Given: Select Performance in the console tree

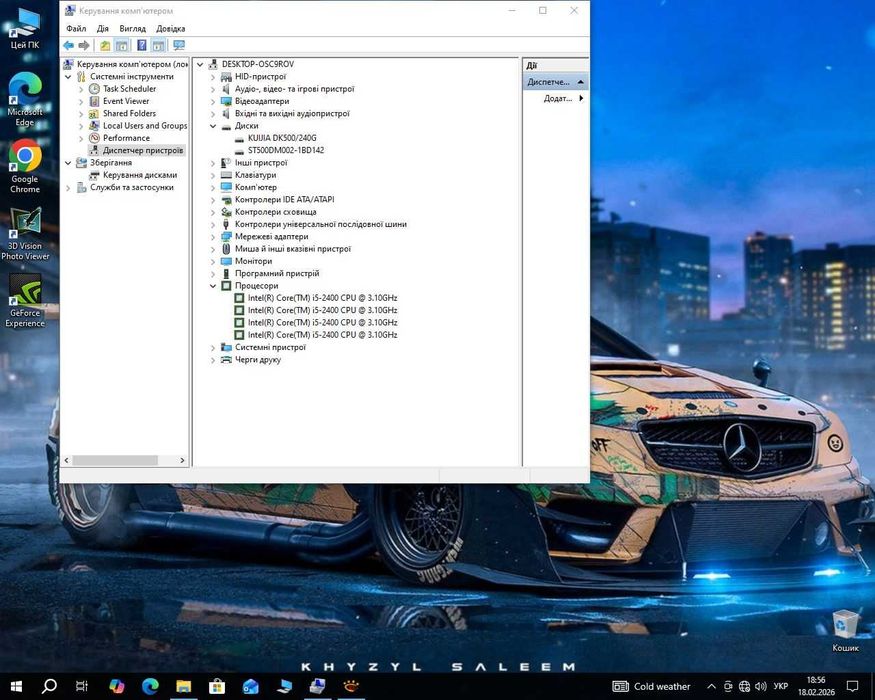Looking at the screenshot, I should pos(126,138).
